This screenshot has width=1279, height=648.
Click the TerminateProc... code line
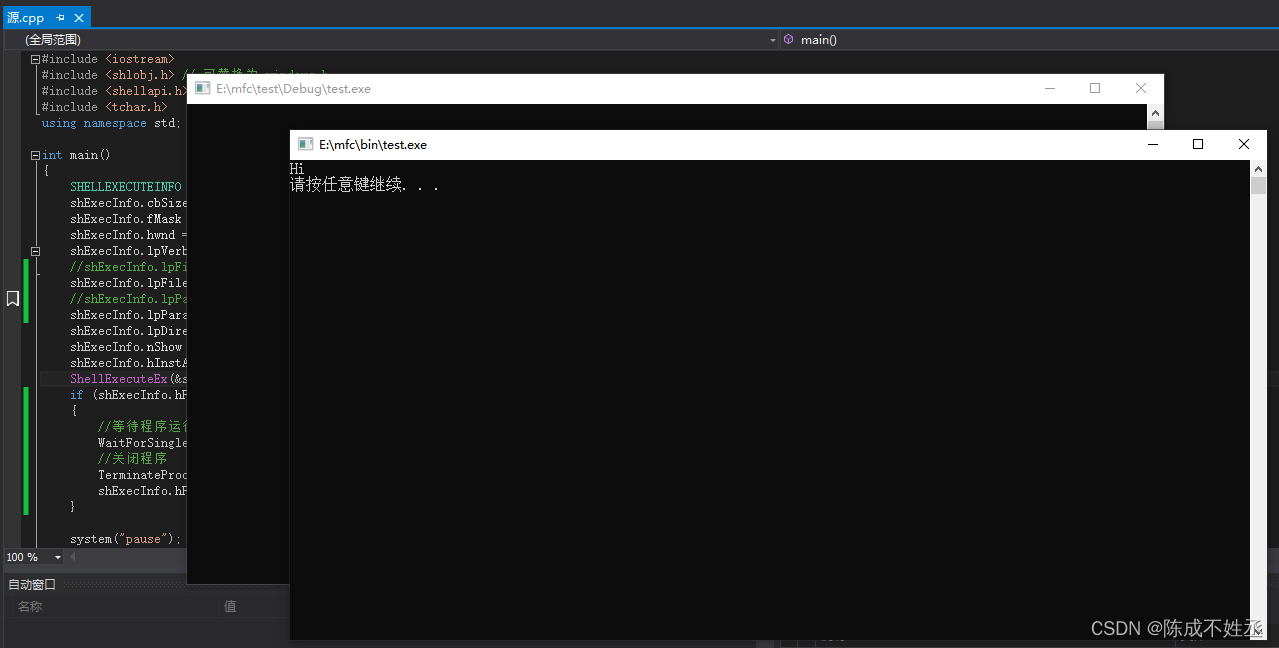coord(142,475)
